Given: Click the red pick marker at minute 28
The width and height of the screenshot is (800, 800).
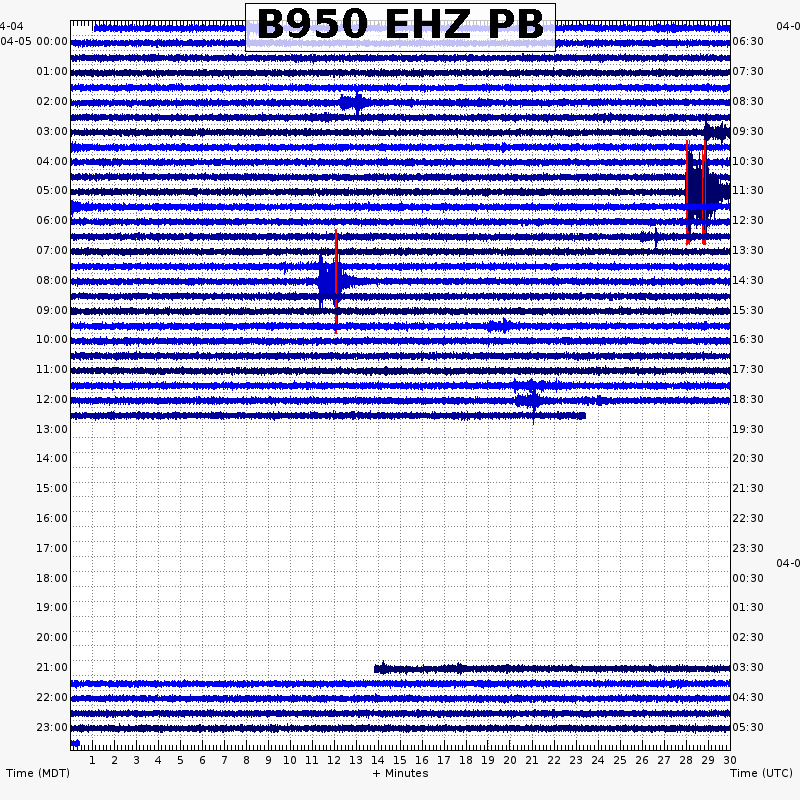Looking at the screenshot, I should tap(688, 192).
